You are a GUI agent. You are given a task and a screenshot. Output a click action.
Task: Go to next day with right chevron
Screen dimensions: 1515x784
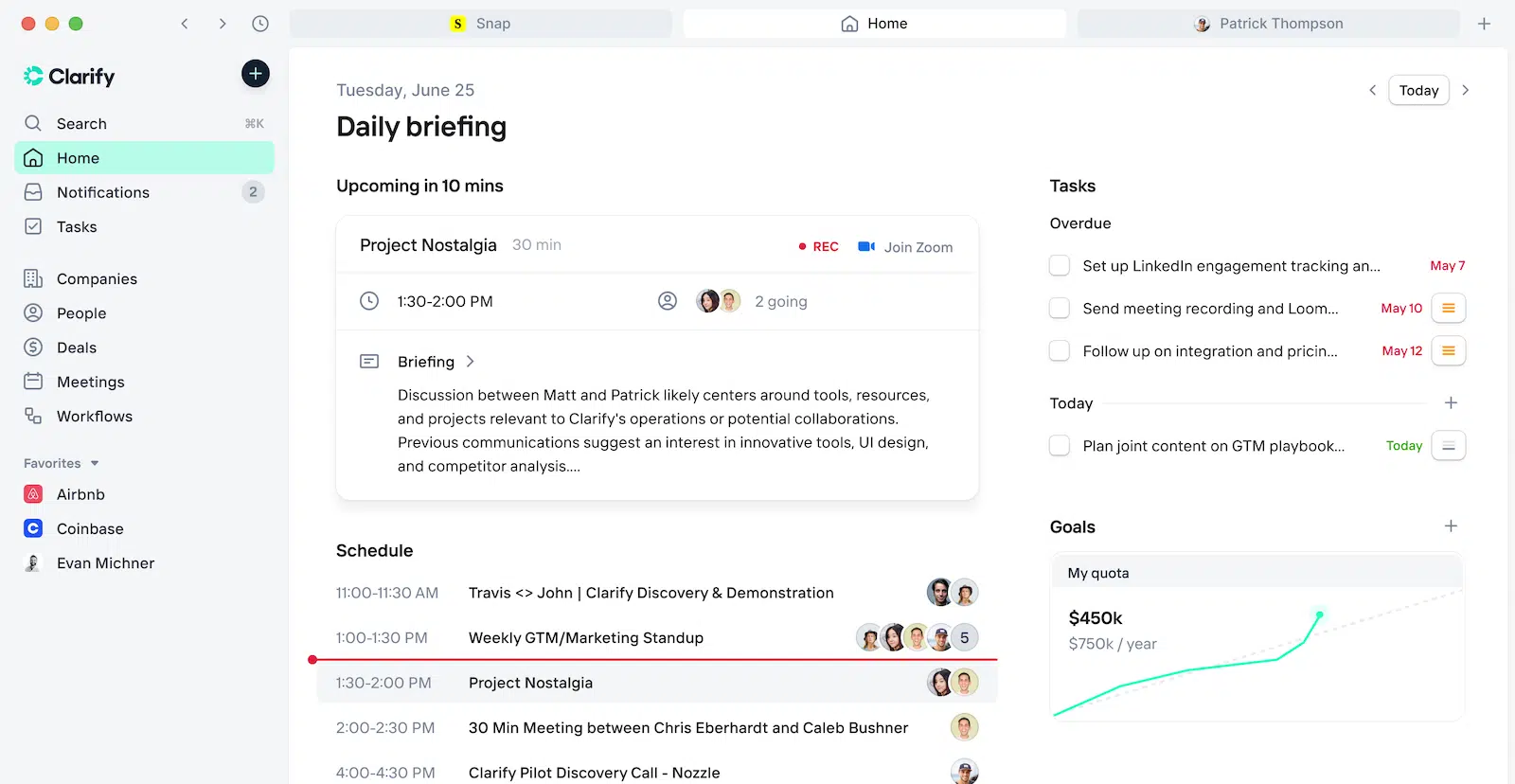(x=1466, y=90)
